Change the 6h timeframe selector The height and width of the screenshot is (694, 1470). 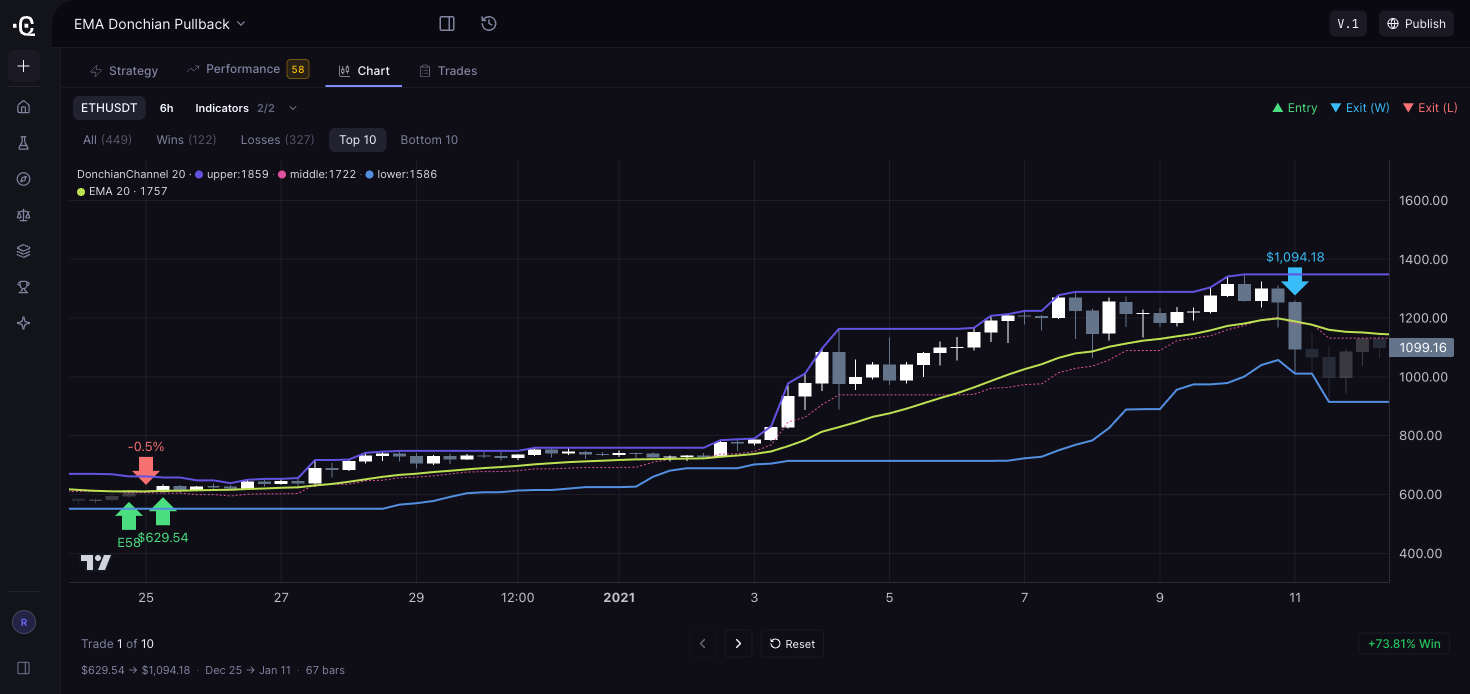(167, 108)
